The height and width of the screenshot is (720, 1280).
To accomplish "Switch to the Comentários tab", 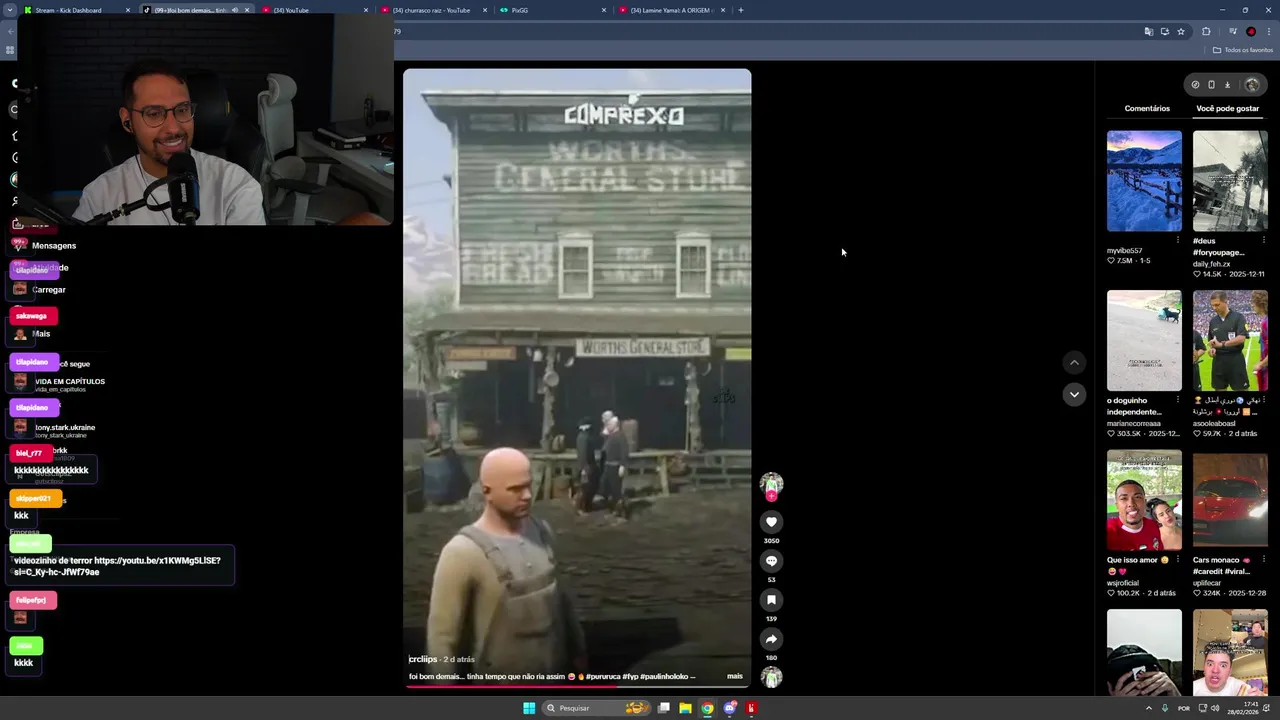I will click(x=1147, y=108).
